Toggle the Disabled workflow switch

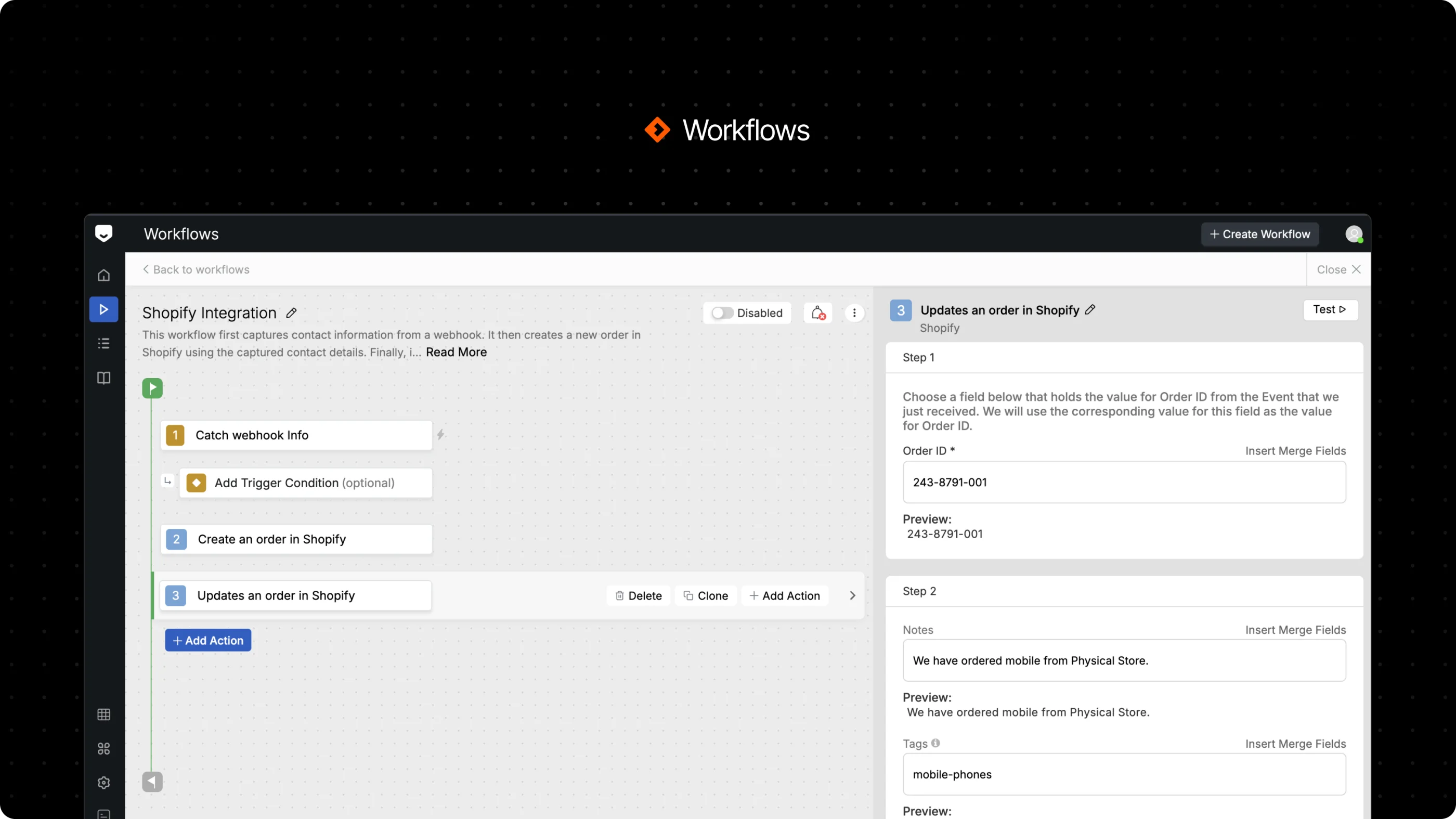tap(722, 313)
